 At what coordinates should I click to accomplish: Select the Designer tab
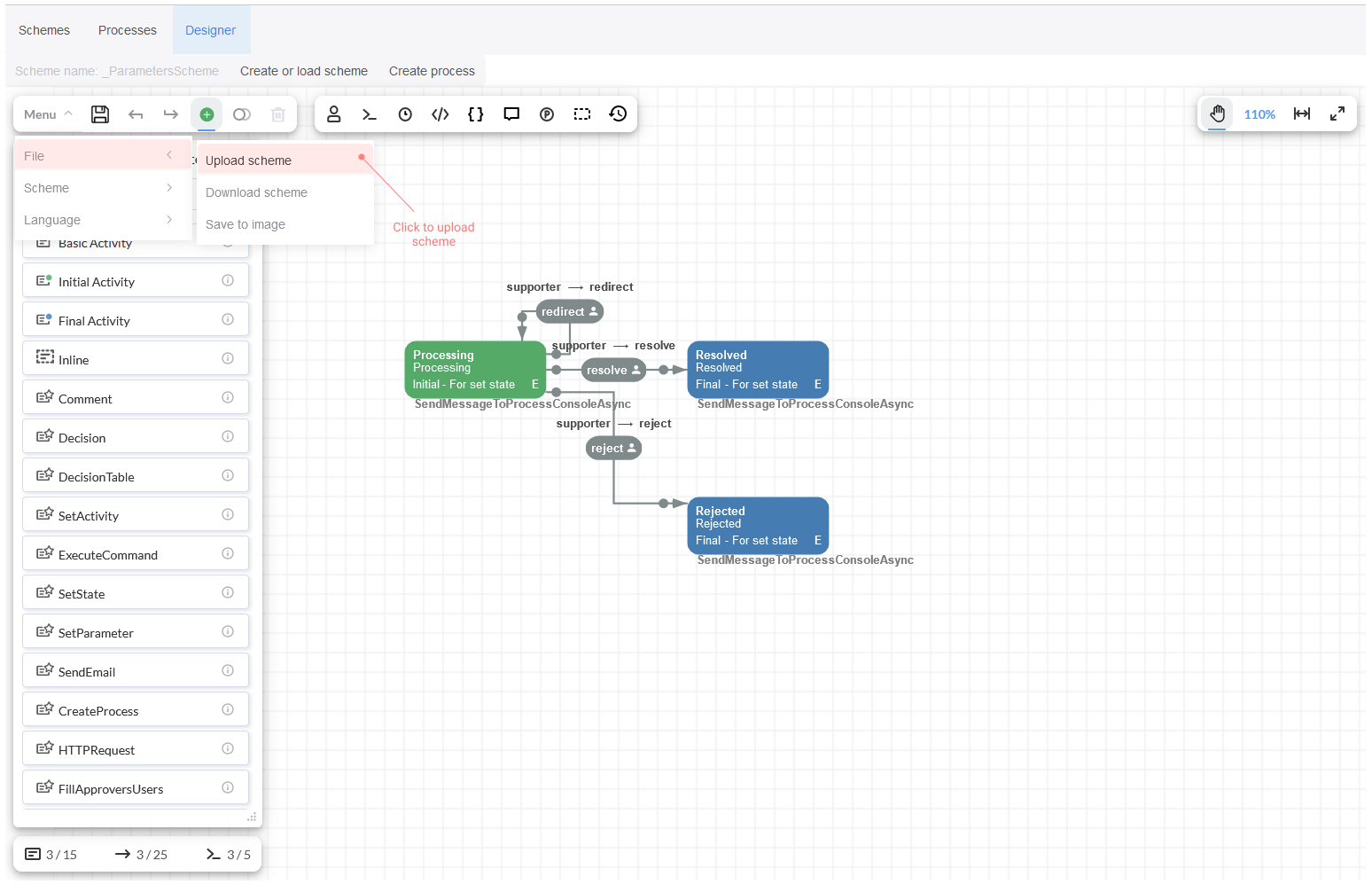211,30
